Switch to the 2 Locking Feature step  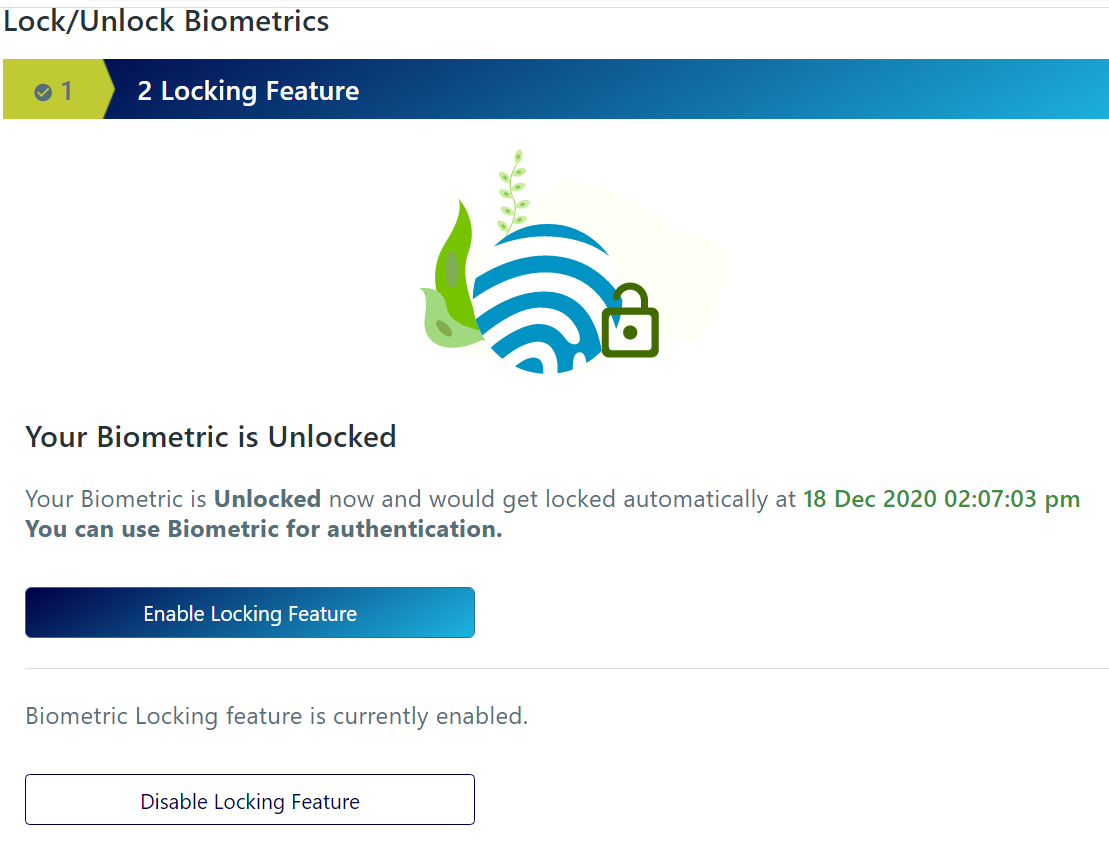(247, 90)
